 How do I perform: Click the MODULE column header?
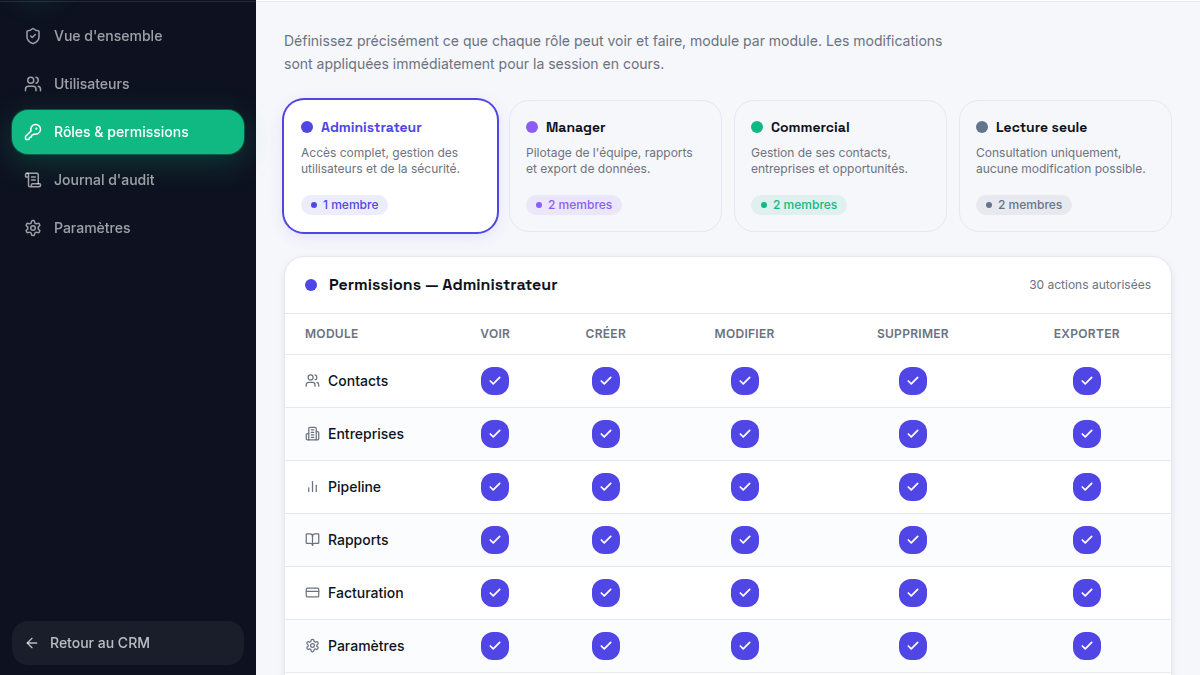click(331, 334)
